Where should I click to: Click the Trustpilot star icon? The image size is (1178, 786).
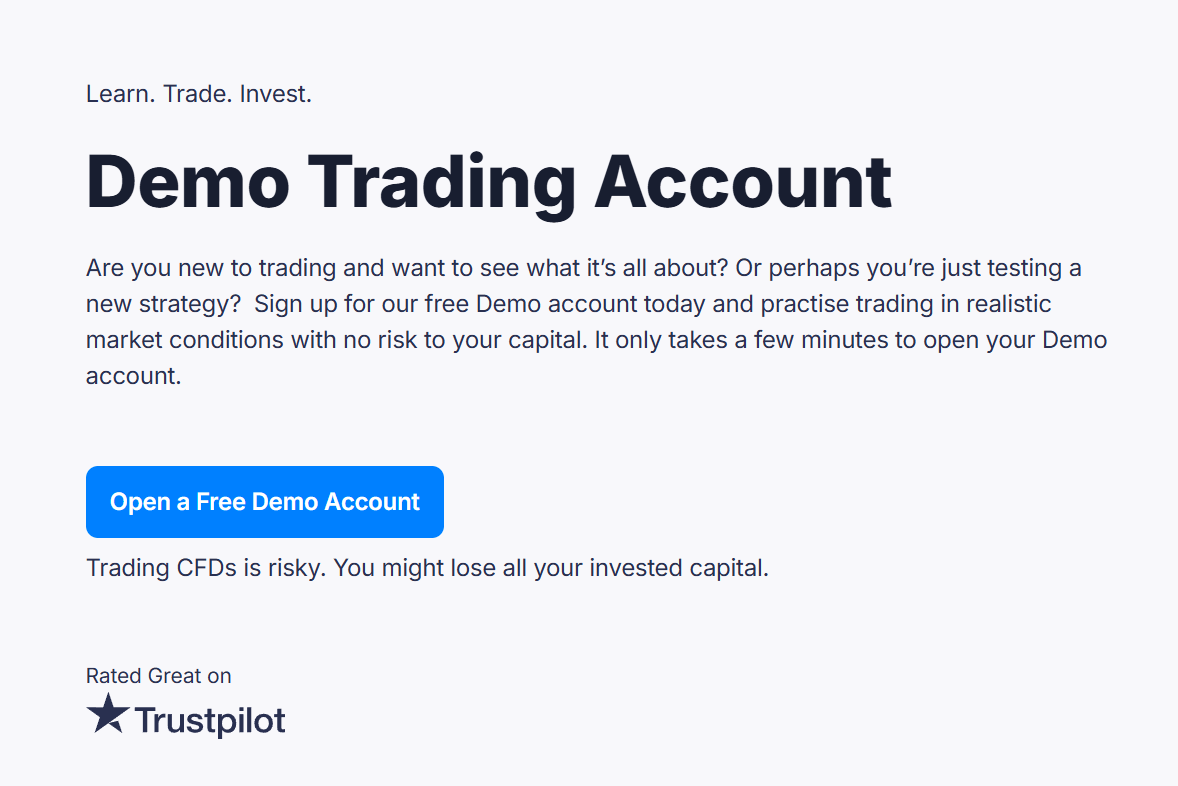tap(108, 715)
